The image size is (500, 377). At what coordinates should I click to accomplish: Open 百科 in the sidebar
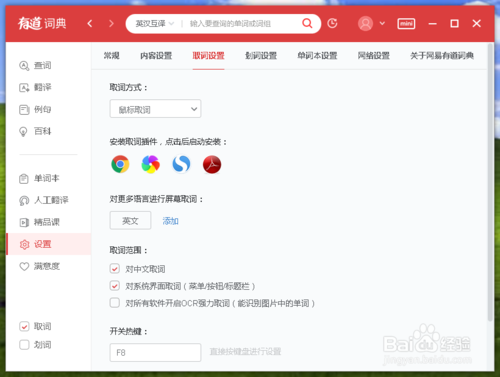click(x=35, y=131)
